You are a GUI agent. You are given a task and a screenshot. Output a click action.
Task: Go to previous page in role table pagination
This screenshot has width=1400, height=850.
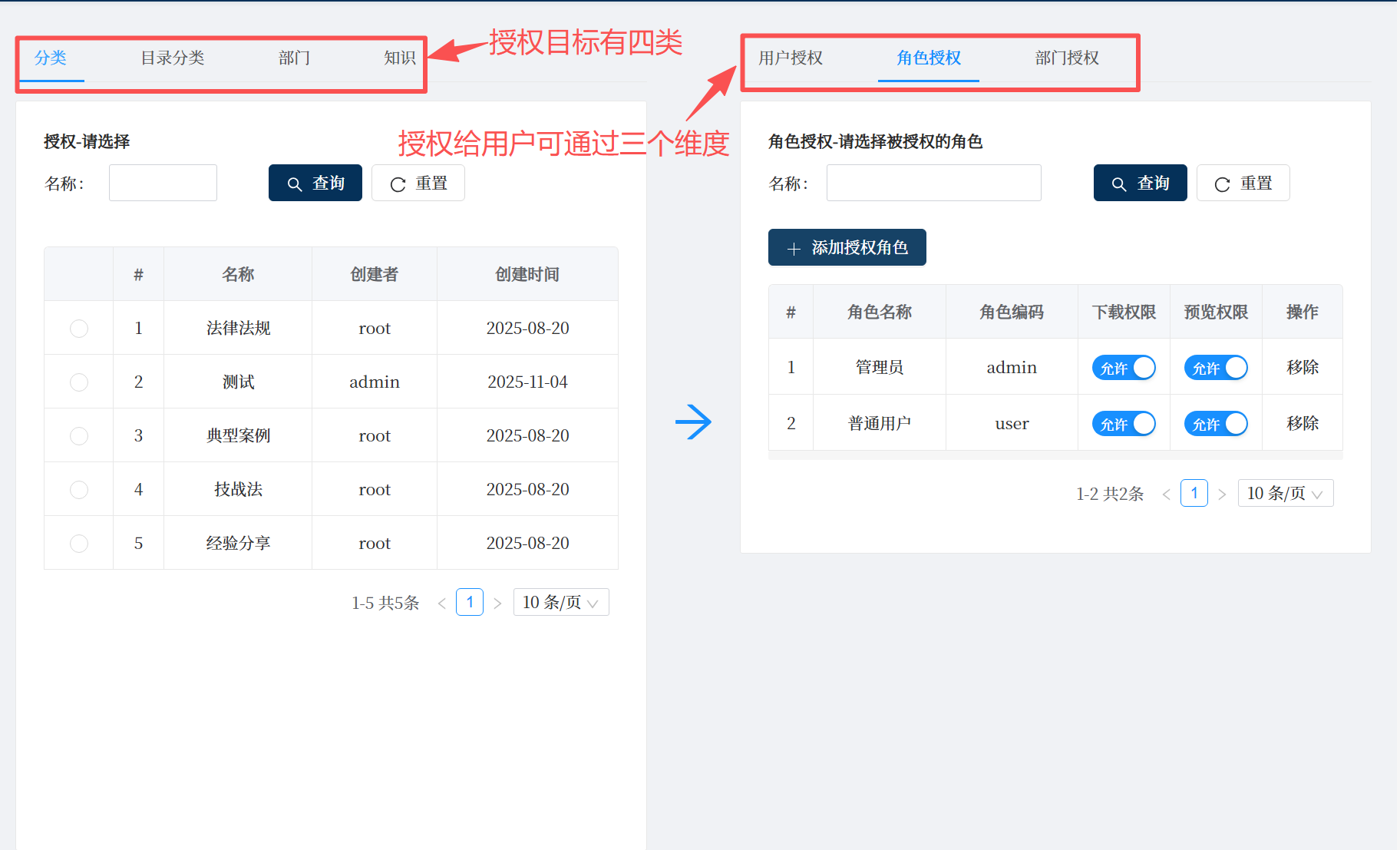coord(1166,494)
